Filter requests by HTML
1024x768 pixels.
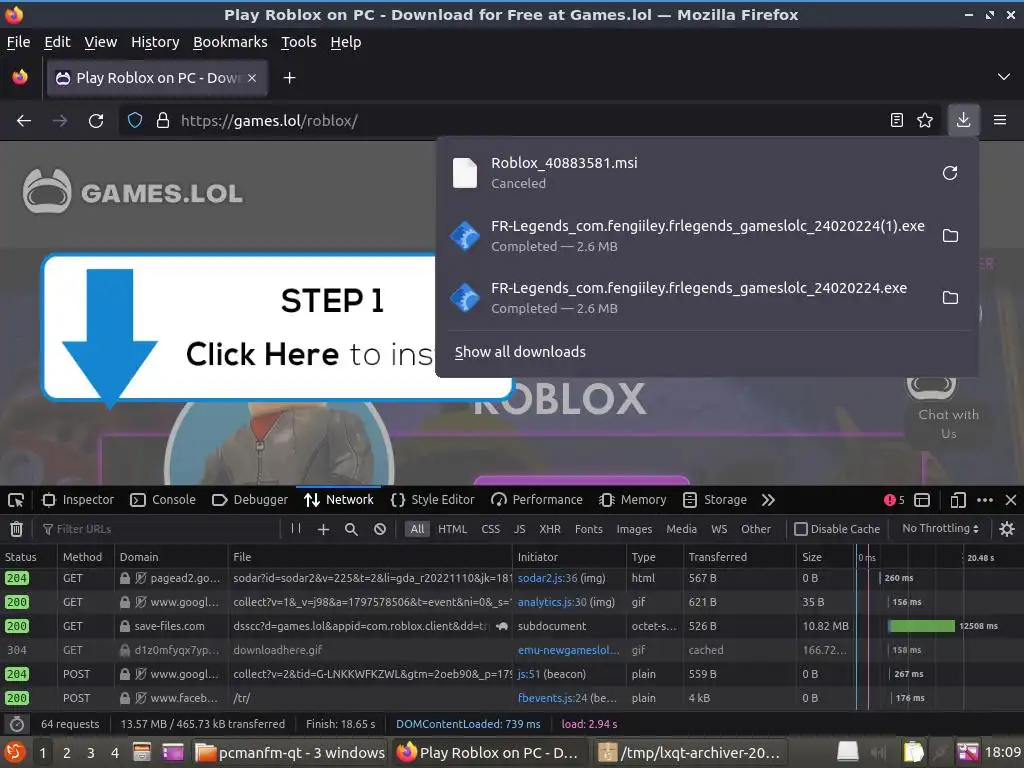click(x=453, y=529)
